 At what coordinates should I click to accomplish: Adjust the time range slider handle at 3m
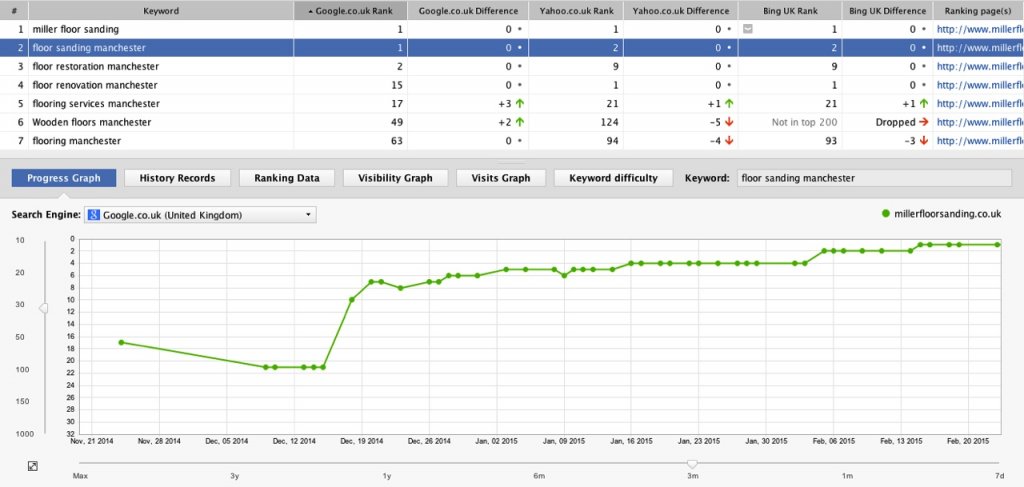click(x=692, y=464)
